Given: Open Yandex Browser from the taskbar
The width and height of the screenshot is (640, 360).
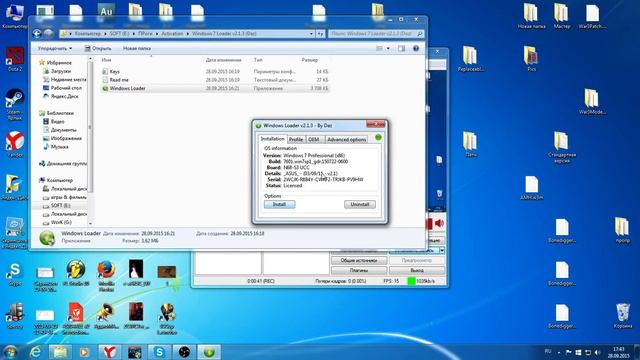Looking at the screenshot, I should click(x=109, y=352).
